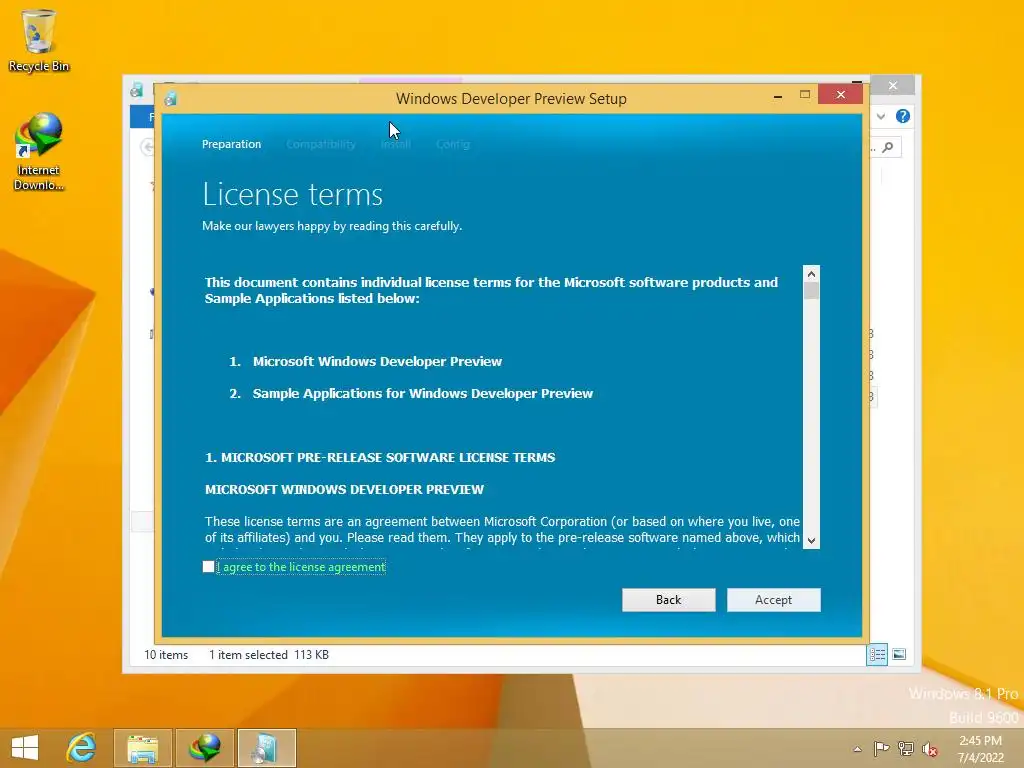Select the Install step tab
Image resolution: width=1024 pixels, height=768 pixels.
tap(396, 144)
